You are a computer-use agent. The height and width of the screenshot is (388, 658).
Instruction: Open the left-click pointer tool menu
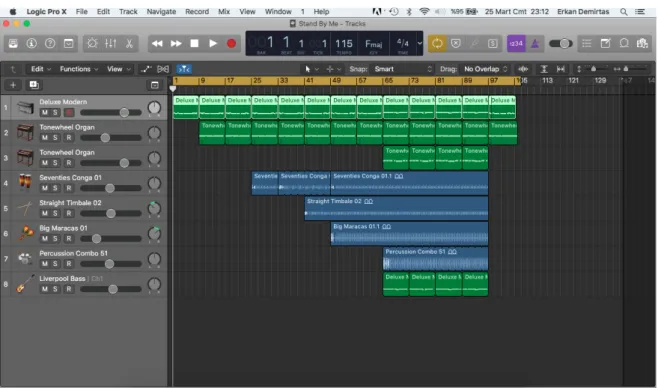pos(311,69)
